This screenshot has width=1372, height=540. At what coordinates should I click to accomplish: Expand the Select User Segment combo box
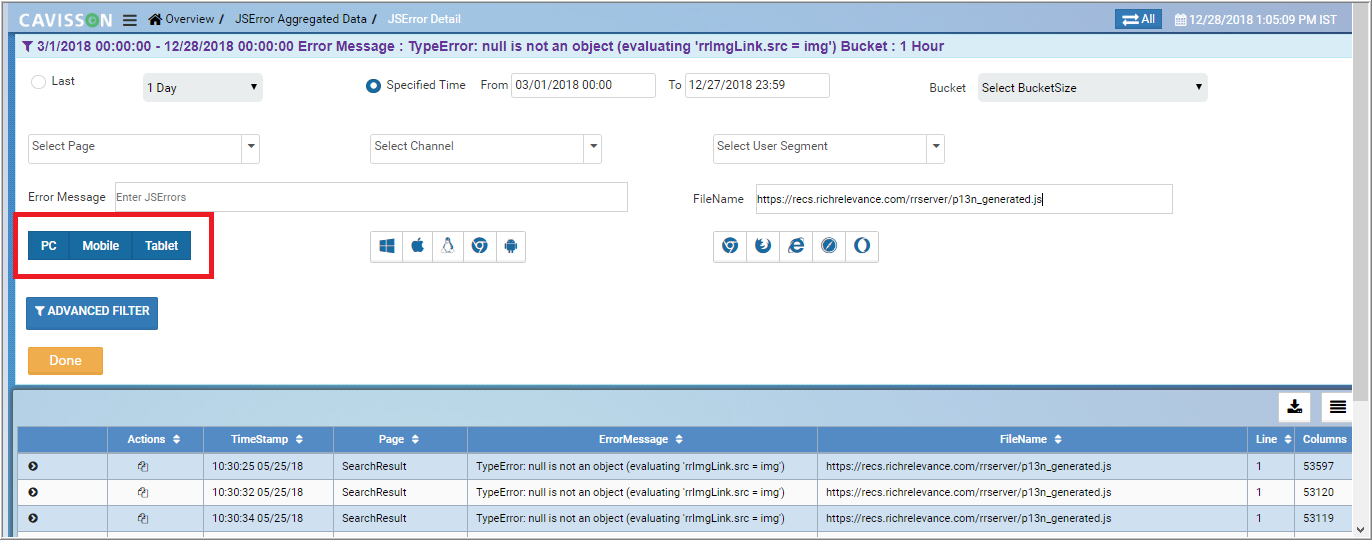(936, 148)
